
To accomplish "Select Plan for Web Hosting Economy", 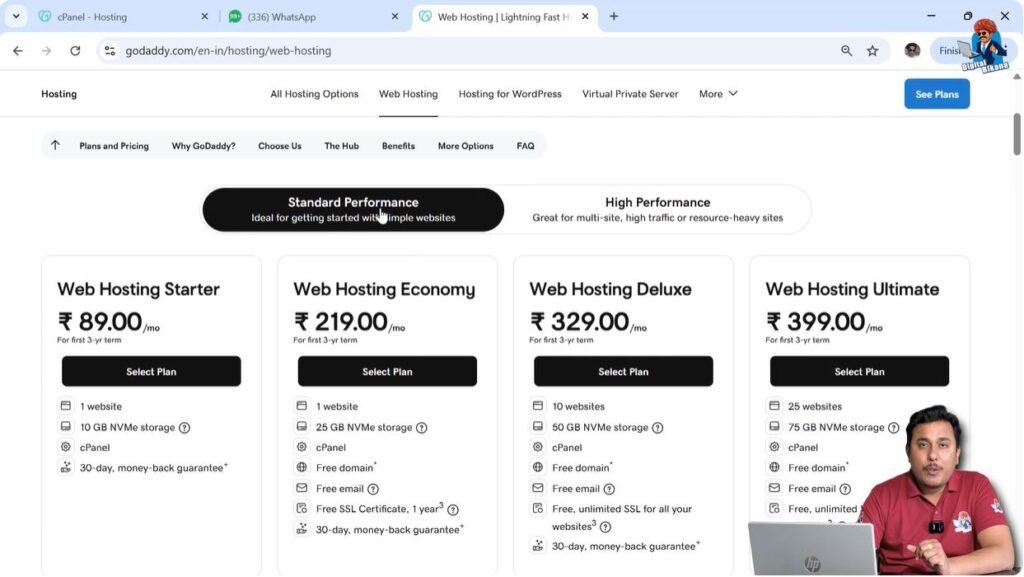I will click(387, 371).
